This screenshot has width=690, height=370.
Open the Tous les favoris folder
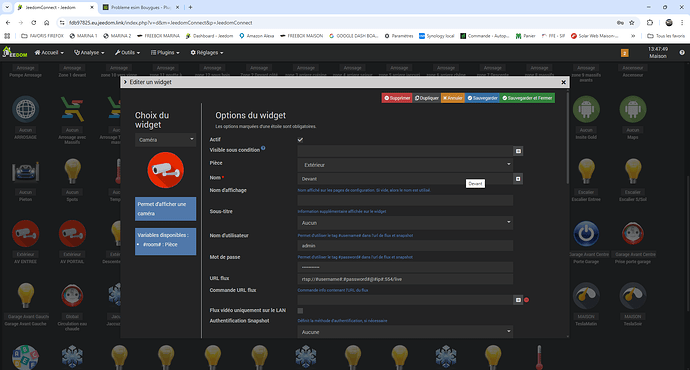(x=666, y=36)
